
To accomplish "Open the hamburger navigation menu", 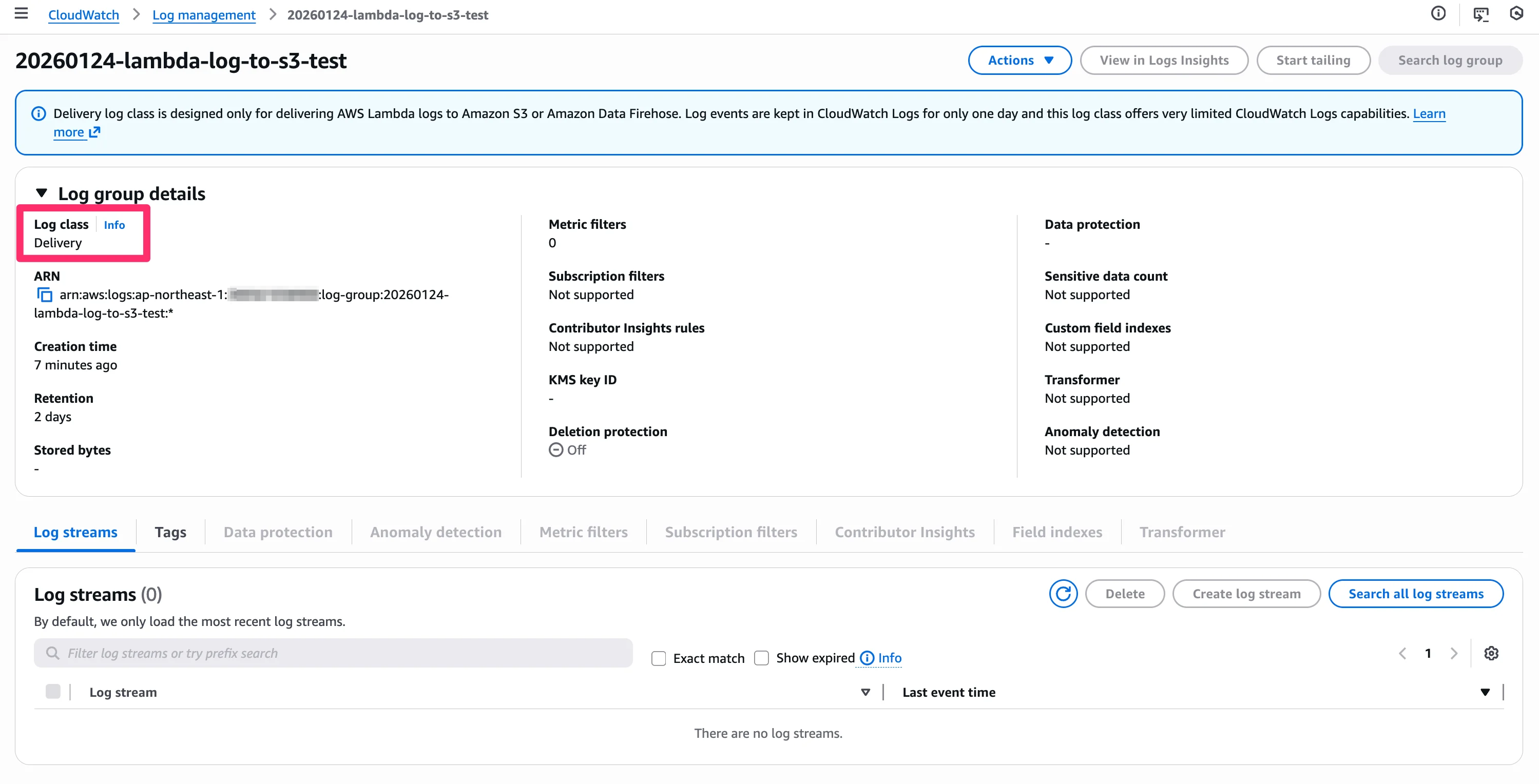I will coord(21,14).
